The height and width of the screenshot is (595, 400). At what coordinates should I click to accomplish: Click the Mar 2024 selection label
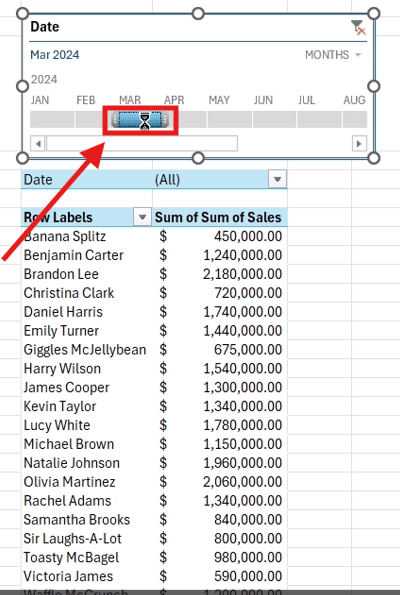tap(55, 55)
